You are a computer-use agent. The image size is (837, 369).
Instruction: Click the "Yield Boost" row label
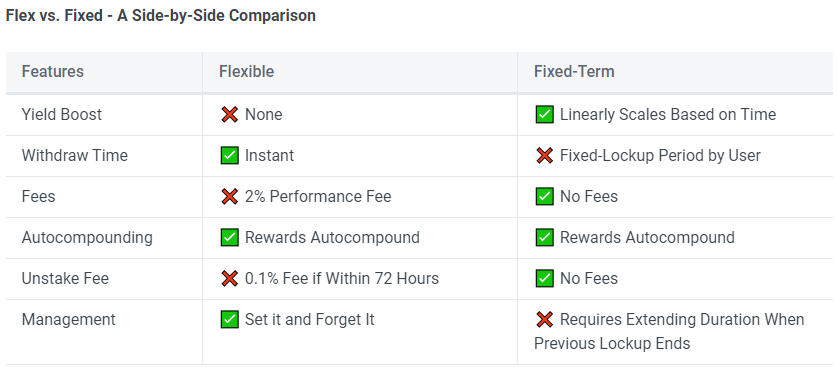(x=61, y=114)
